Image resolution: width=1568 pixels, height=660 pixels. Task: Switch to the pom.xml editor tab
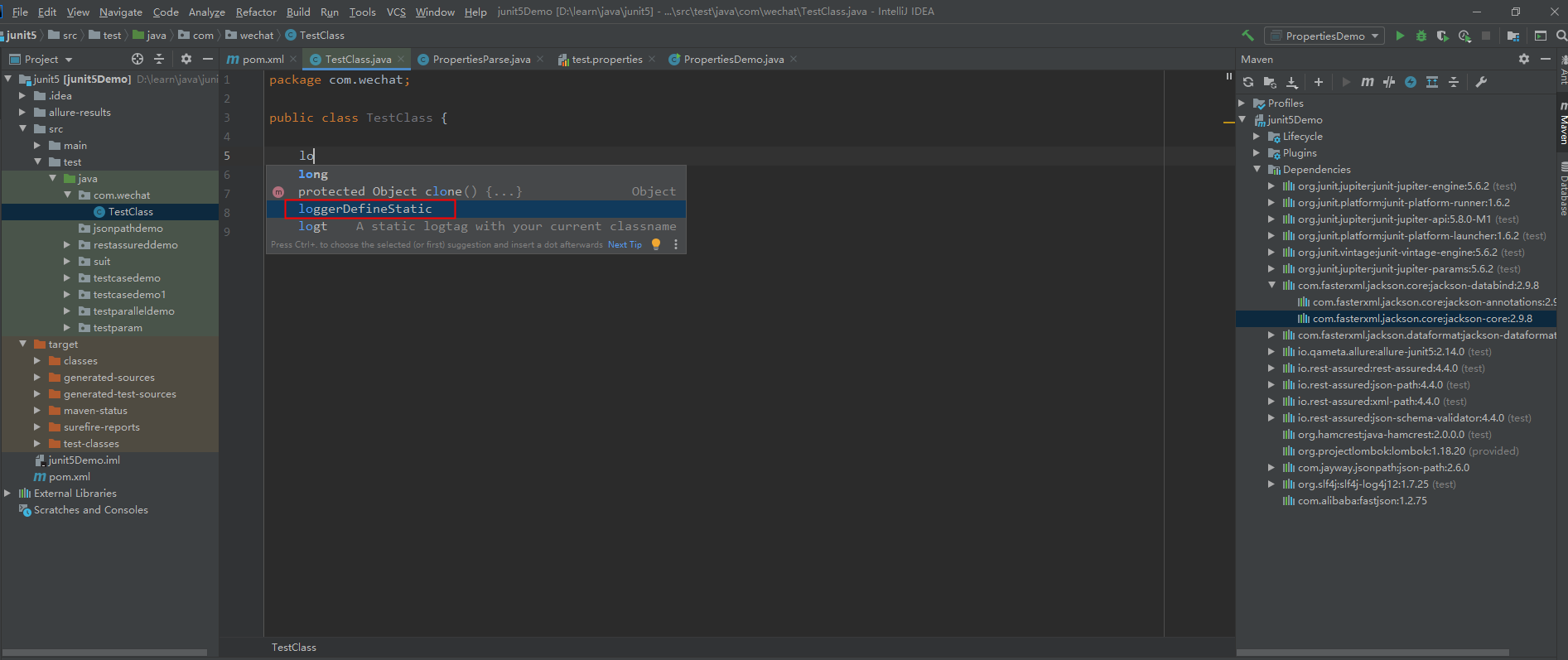click(x=263, y=59)
